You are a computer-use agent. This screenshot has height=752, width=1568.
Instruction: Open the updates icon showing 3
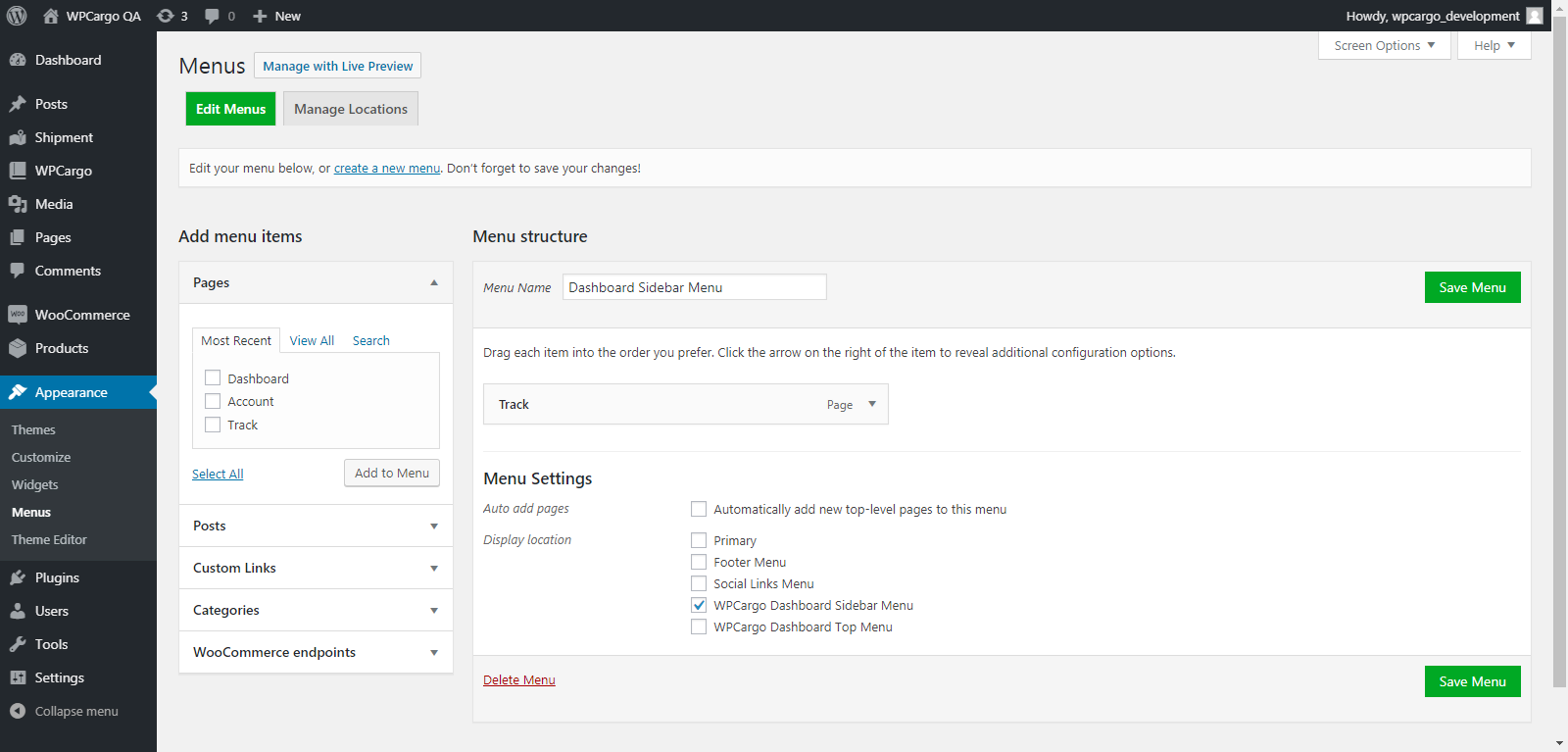pos(166,16)
